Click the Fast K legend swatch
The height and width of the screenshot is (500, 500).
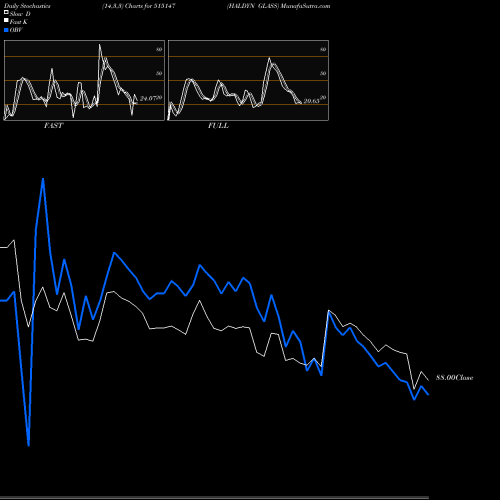[x=6, y=20]
